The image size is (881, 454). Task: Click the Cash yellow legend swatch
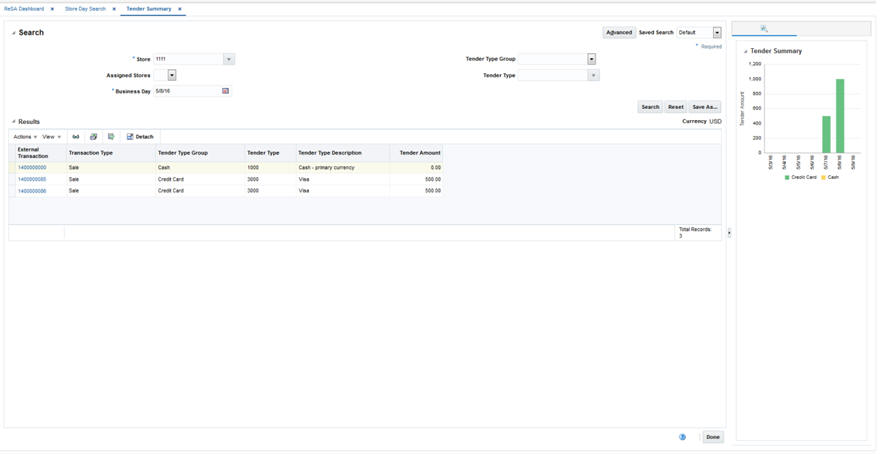click(824, 177)
